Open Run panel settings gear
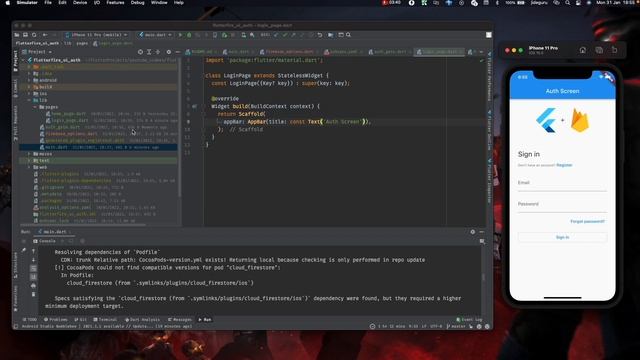 click(x=473, y=232)
